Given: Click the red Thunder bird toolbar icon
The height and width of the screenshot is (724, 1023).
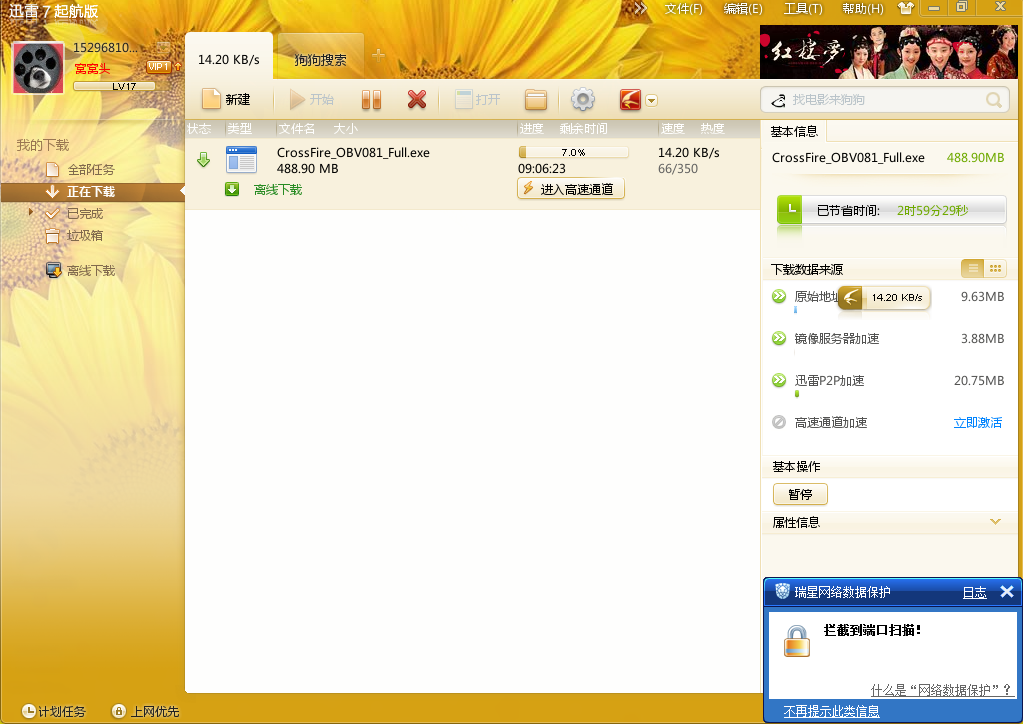Looking at the screenshot, I should [x=630, y=99].
